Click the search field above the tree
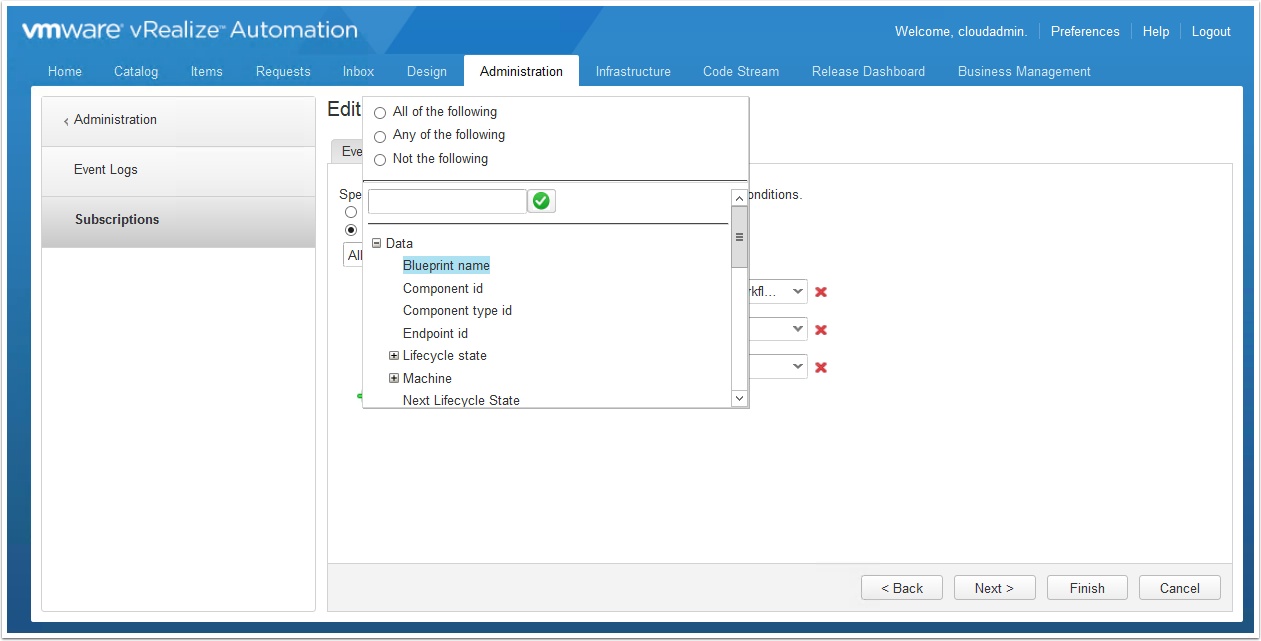The image size is (1261, 641). (x=447, y=201)
